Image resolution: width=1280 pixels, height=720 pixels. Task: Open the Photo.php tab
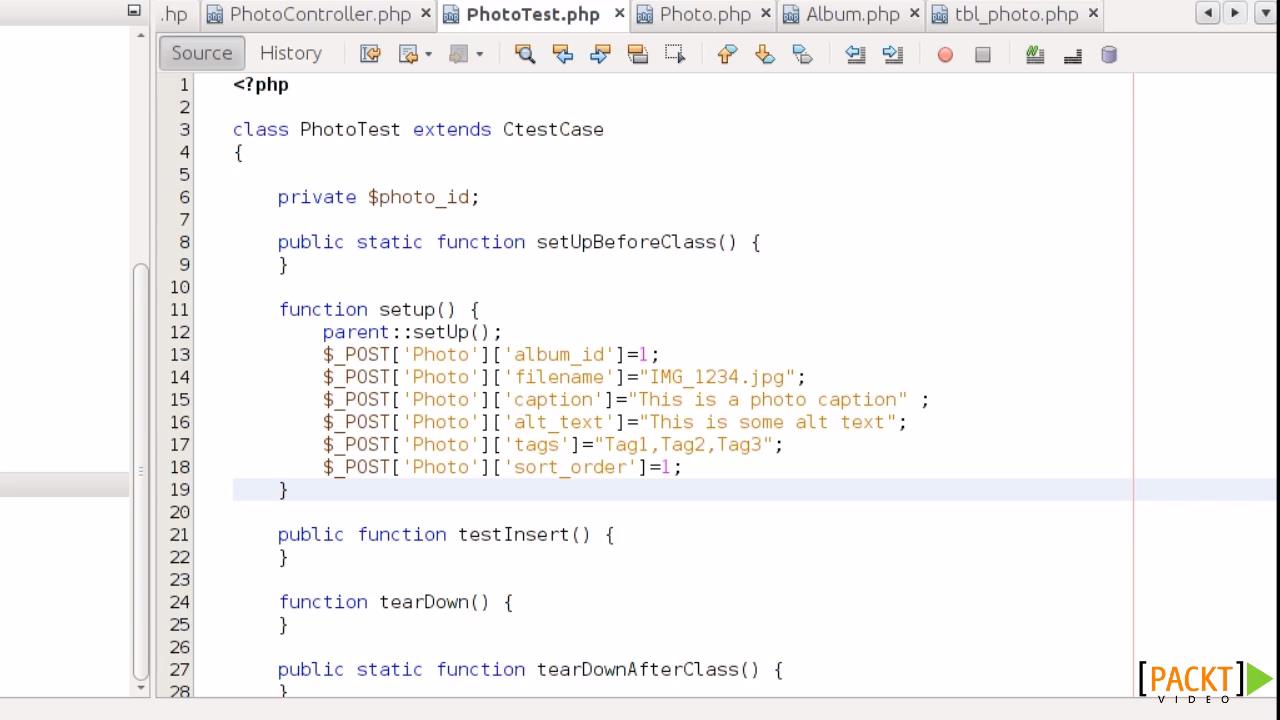click(x=705, y=14)
